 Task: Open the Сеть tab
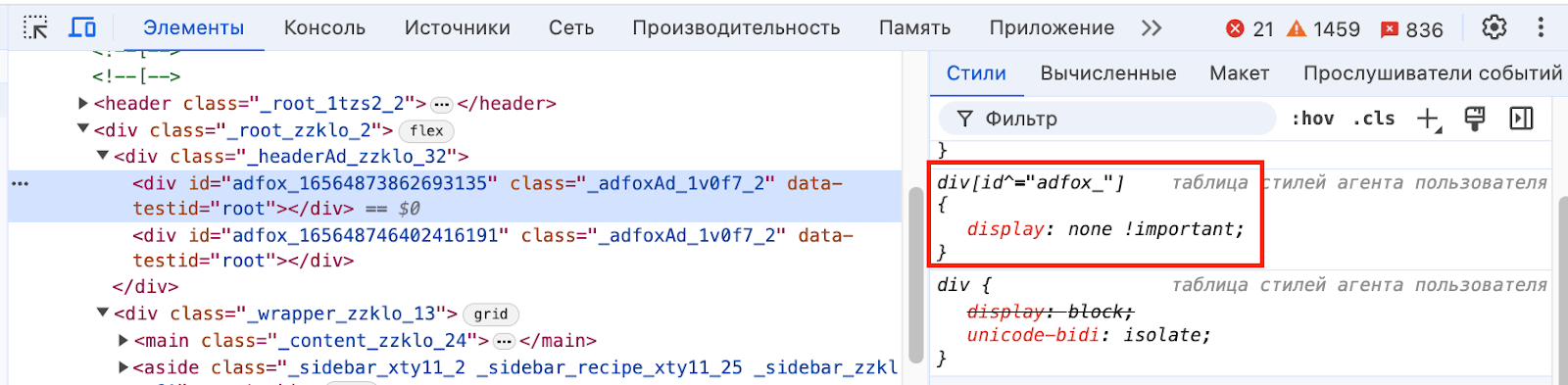pos(571,28)
